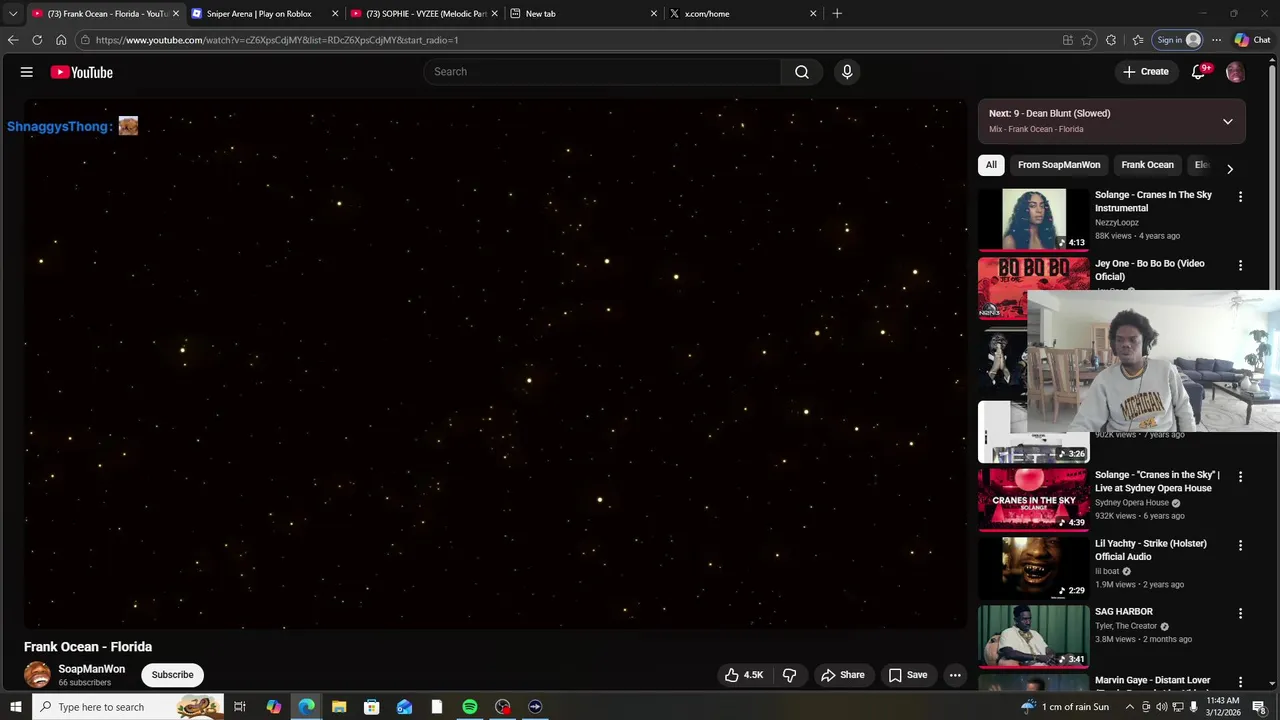Open Cranes in the Sky Live thumbnail
Viewport: 1280px width, 720px height.
tap(1033, 499)
